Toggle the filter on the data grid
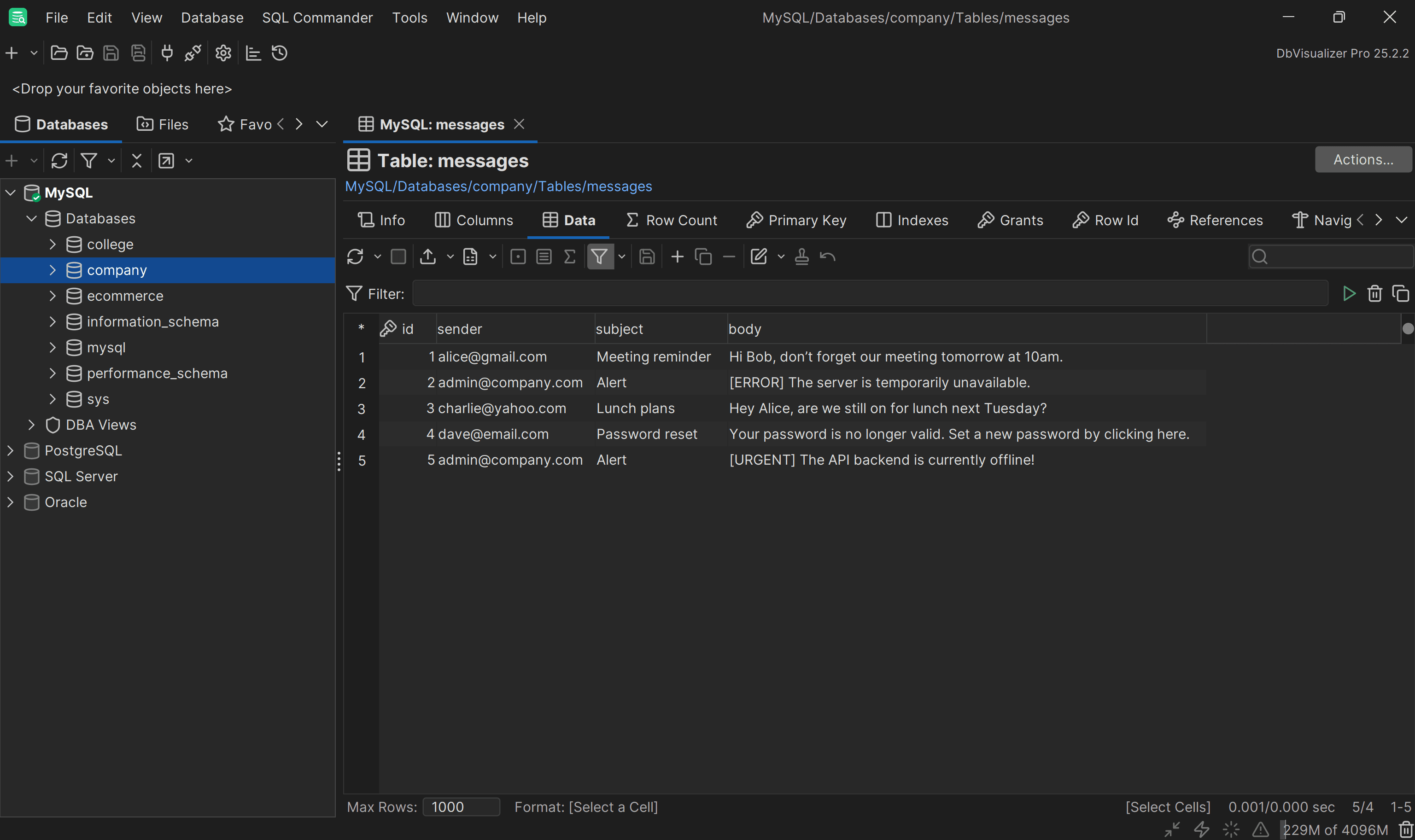 601,256
